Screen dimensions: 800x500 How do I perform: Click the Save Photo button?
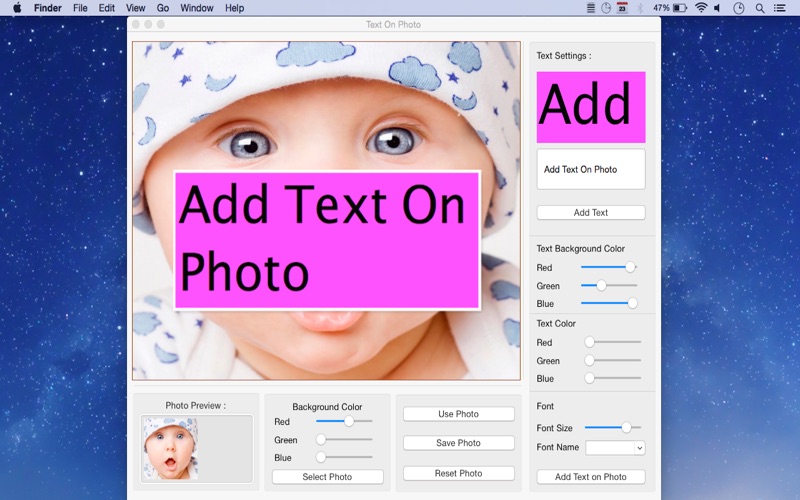[x=459, y=443]
